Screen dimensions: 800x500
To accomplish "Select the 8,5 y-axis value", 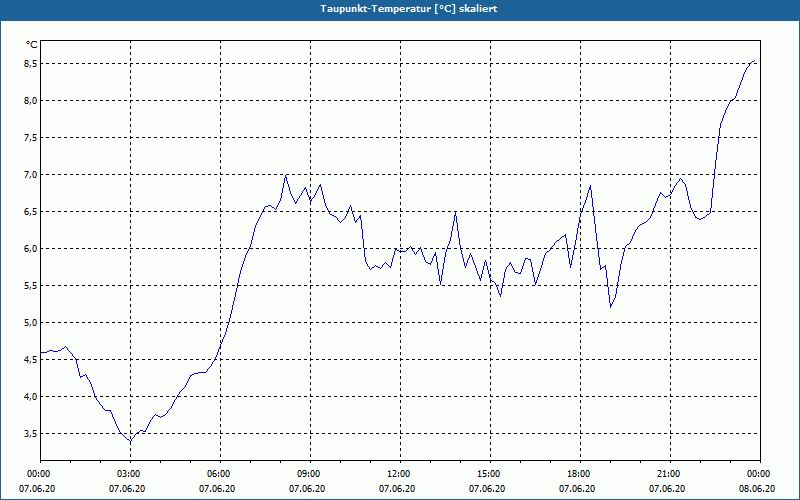I will pos(31,64).
